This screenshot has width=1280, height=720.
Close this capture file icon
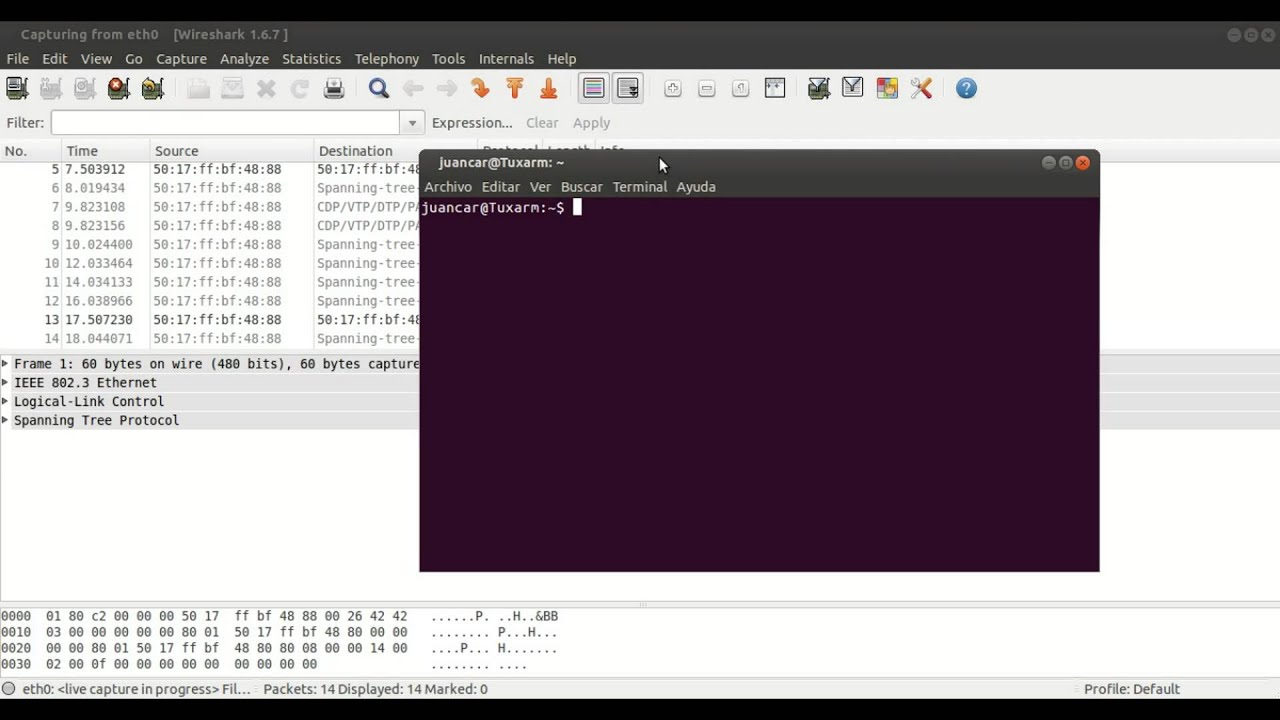point(266,89)
